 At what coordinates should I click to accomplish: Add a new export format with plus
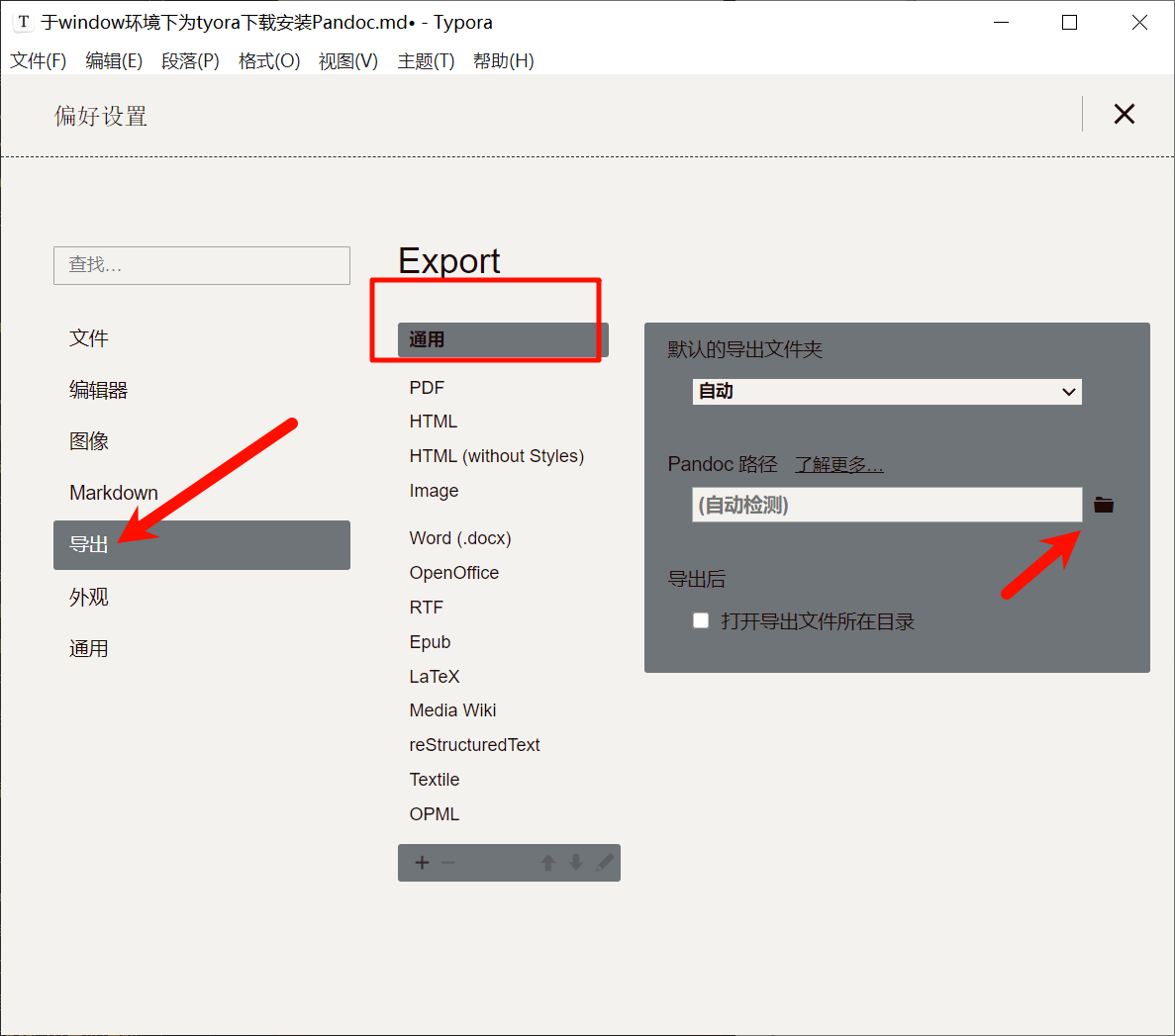point(422,863)
